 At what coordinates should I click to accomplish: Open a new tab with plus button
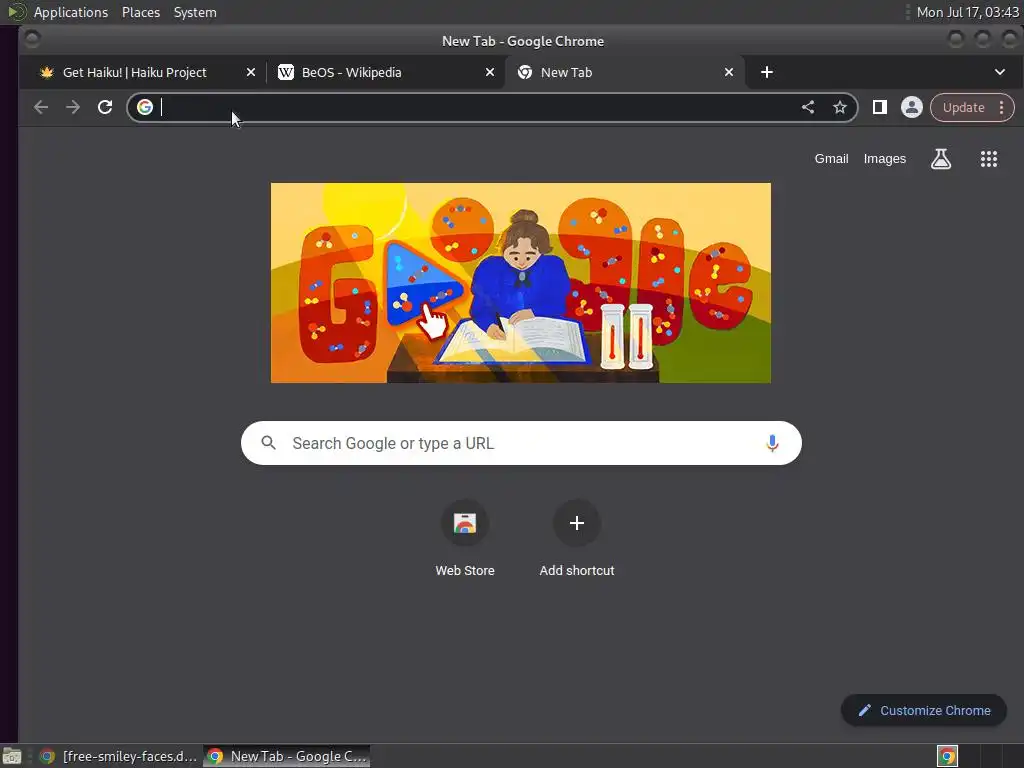pos(767,72)
